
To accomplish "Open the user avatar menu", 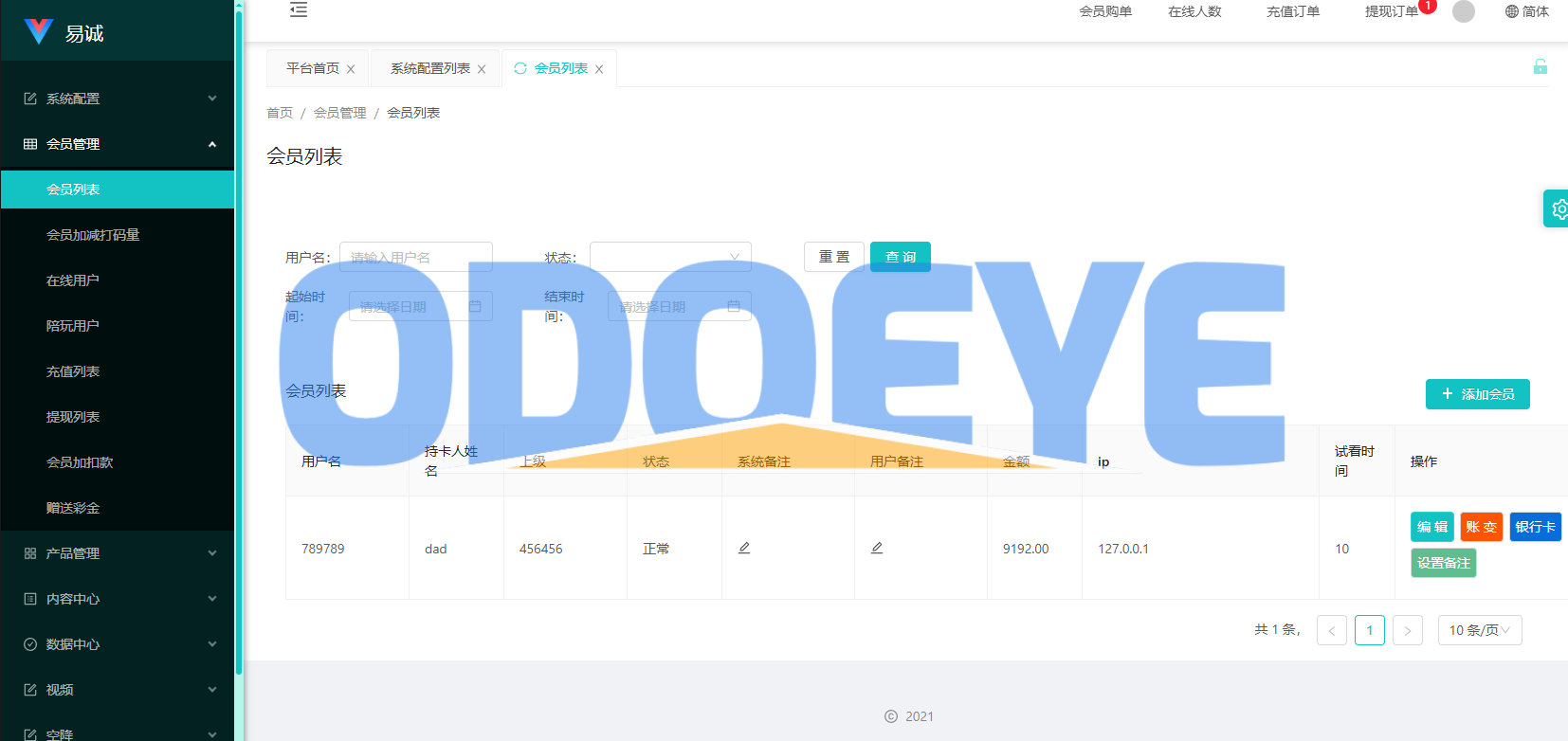I will 1464,11.
